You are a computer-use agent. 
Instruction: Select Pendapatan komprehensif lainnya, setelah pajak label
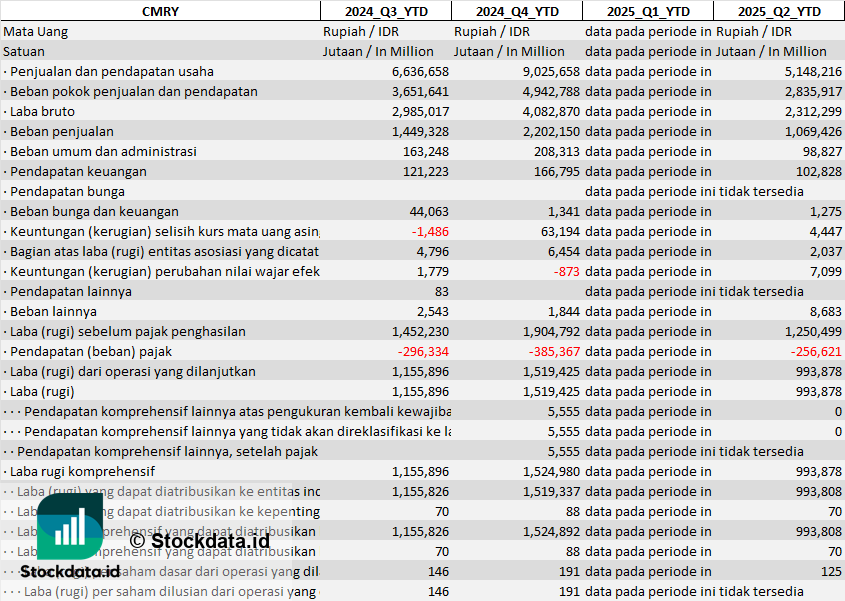(160, 451)
